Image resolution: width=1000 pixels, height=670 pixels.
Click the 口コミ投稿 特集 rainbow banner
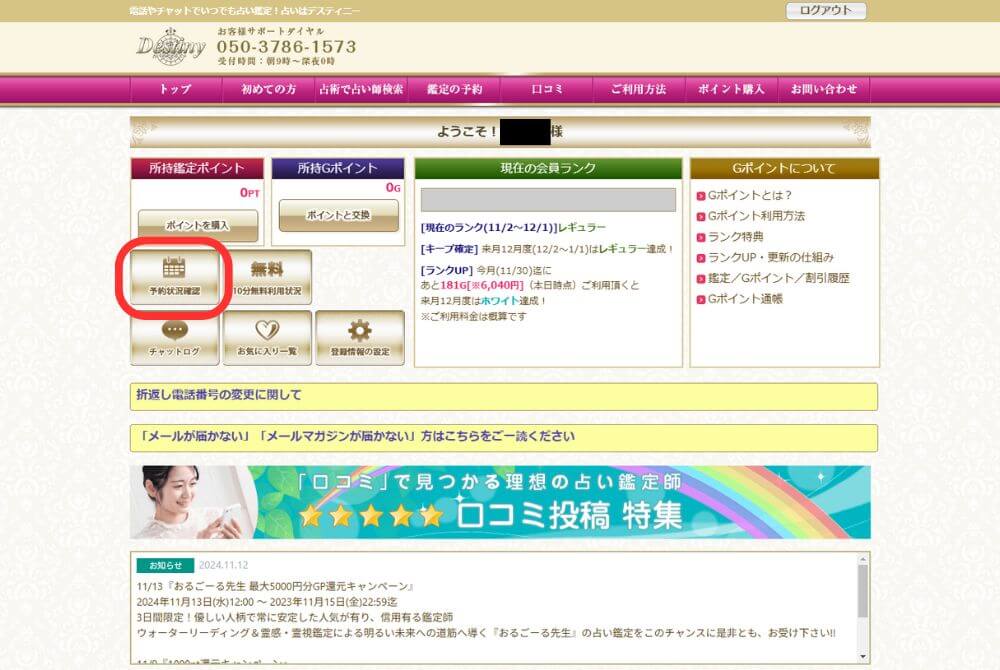[500, 502]
